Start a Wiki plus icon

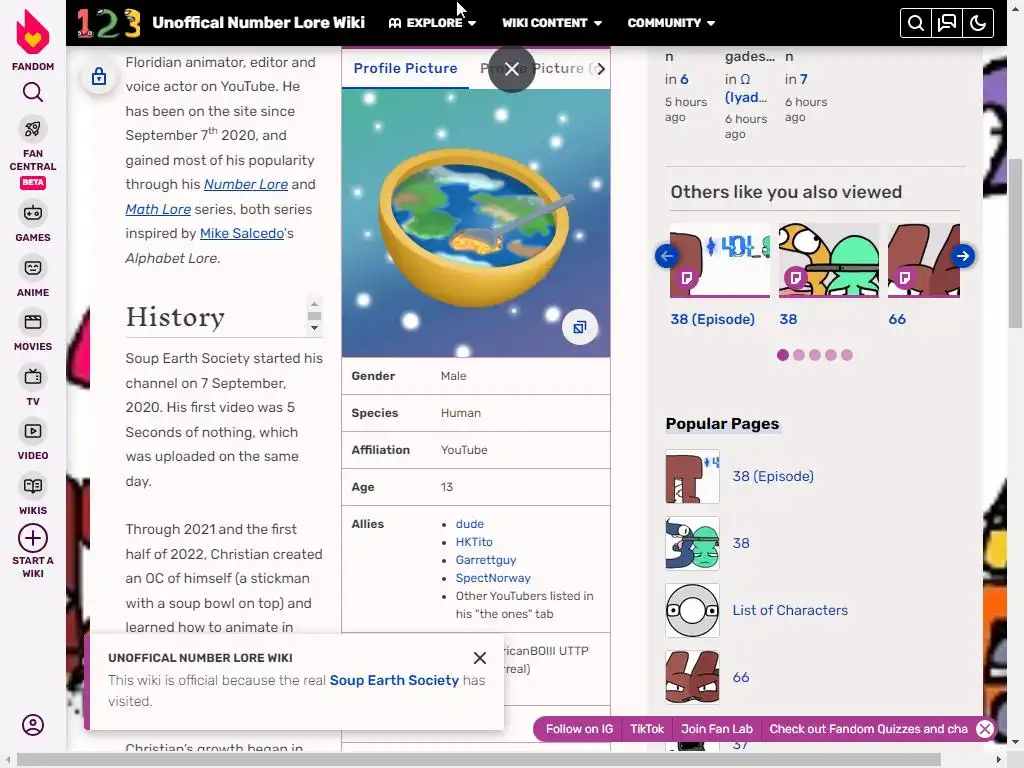click(33, 538)
